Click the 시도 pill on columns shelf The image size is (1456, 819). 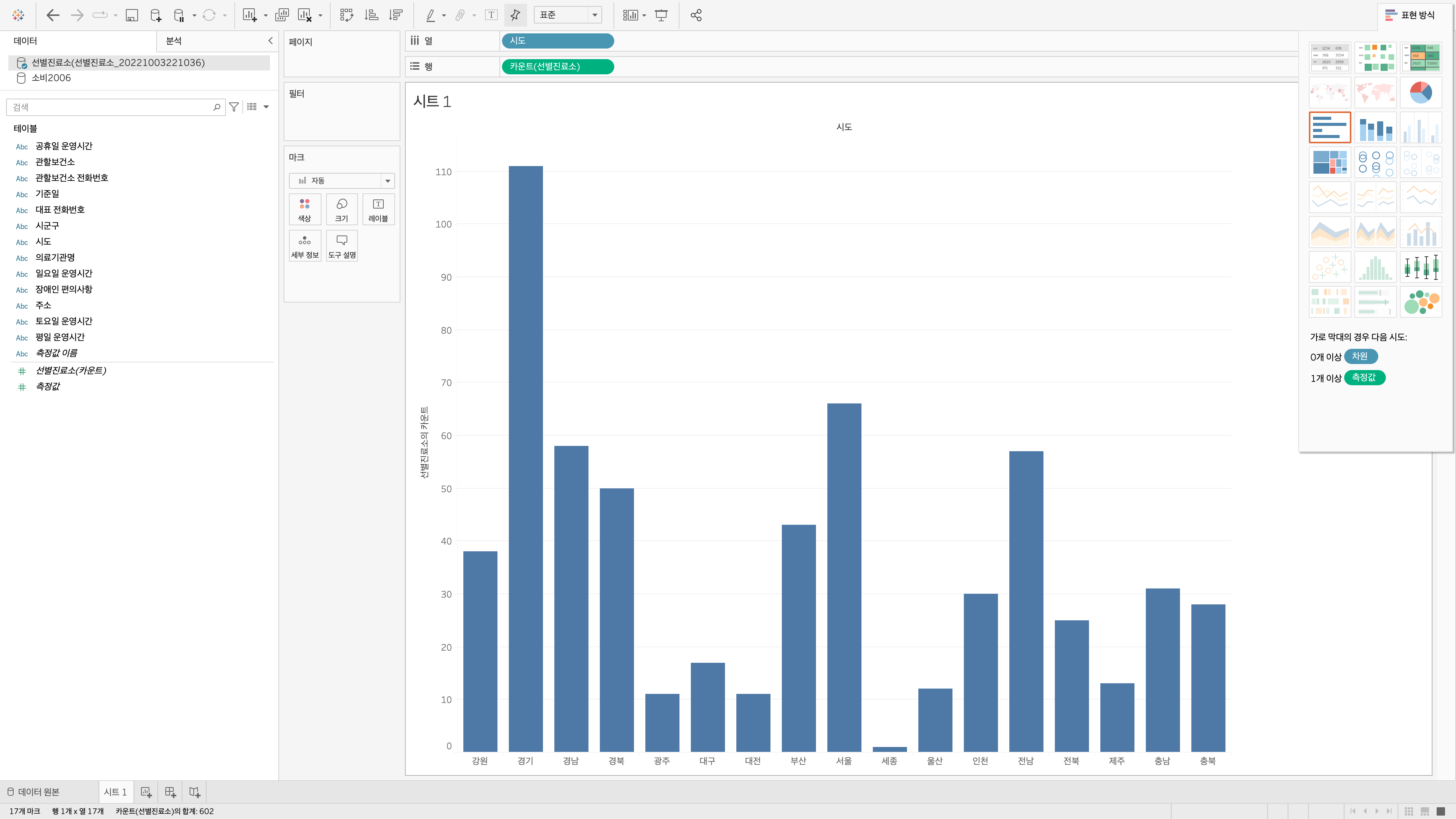click(x=557, y=41)
